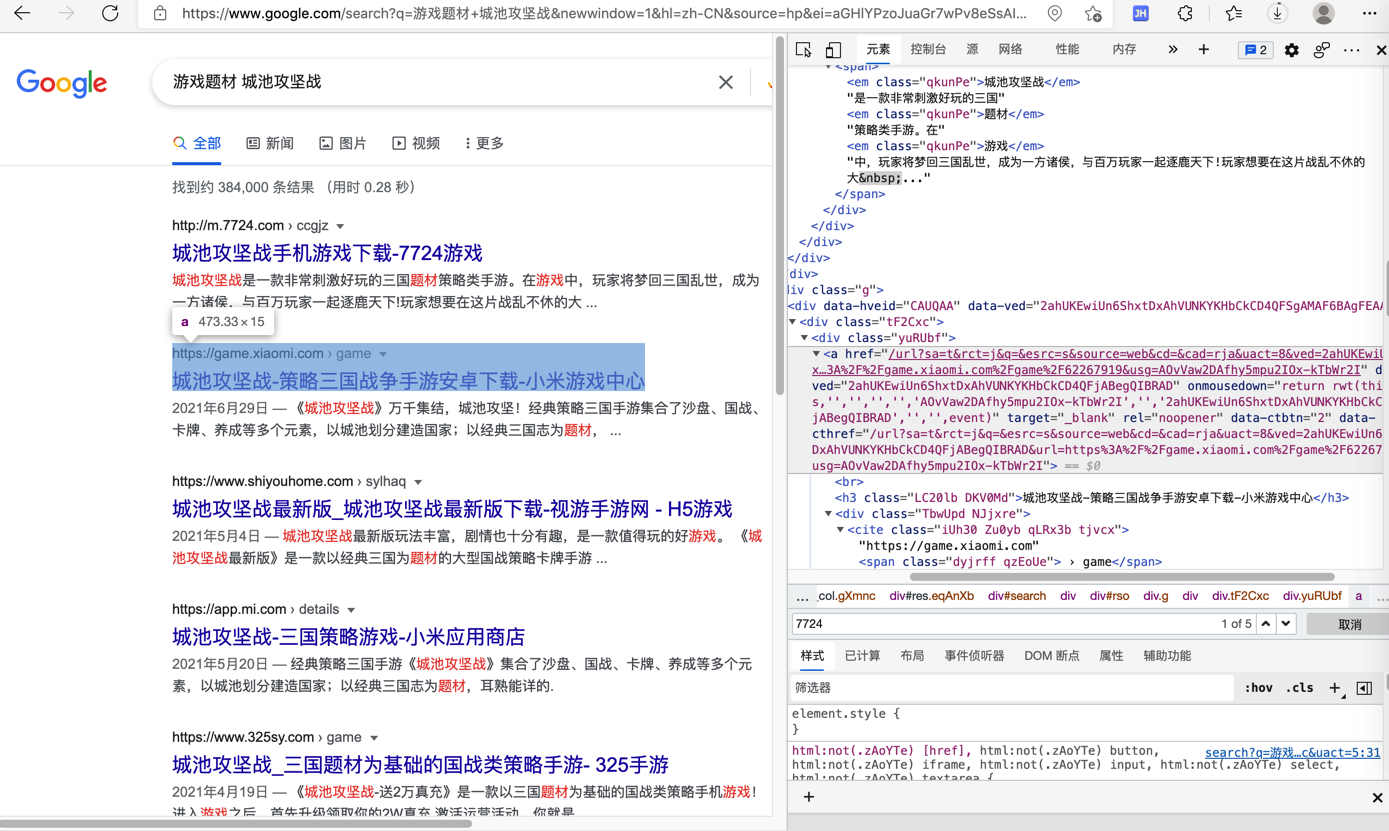Toggle the :hov element state panel
1389x831 pixels.
pyautogui.click(x=1259, y=688)
